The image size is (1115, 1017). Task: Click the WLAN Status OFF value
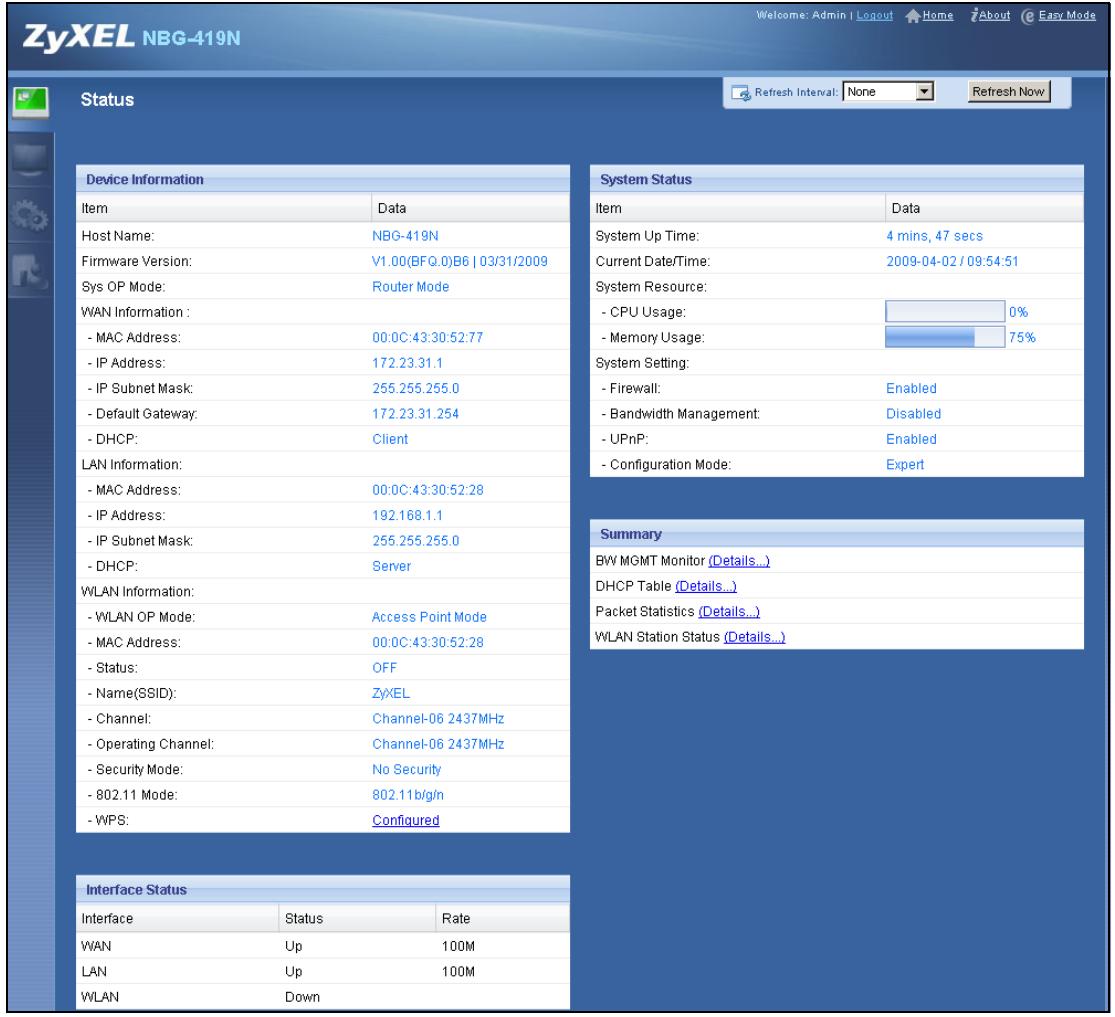(384, 669)
